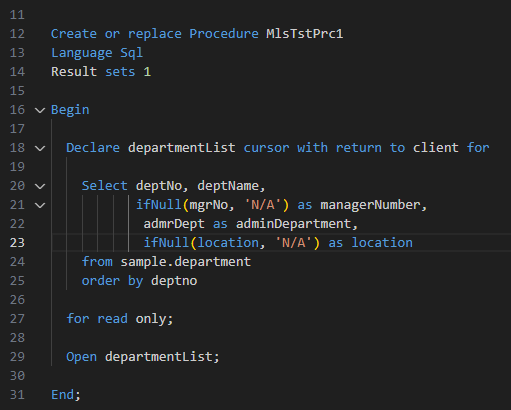The width and height of the screenshot is (511, 410).
Task: Click line number 12 in gutter
Action: coord(17,34)
